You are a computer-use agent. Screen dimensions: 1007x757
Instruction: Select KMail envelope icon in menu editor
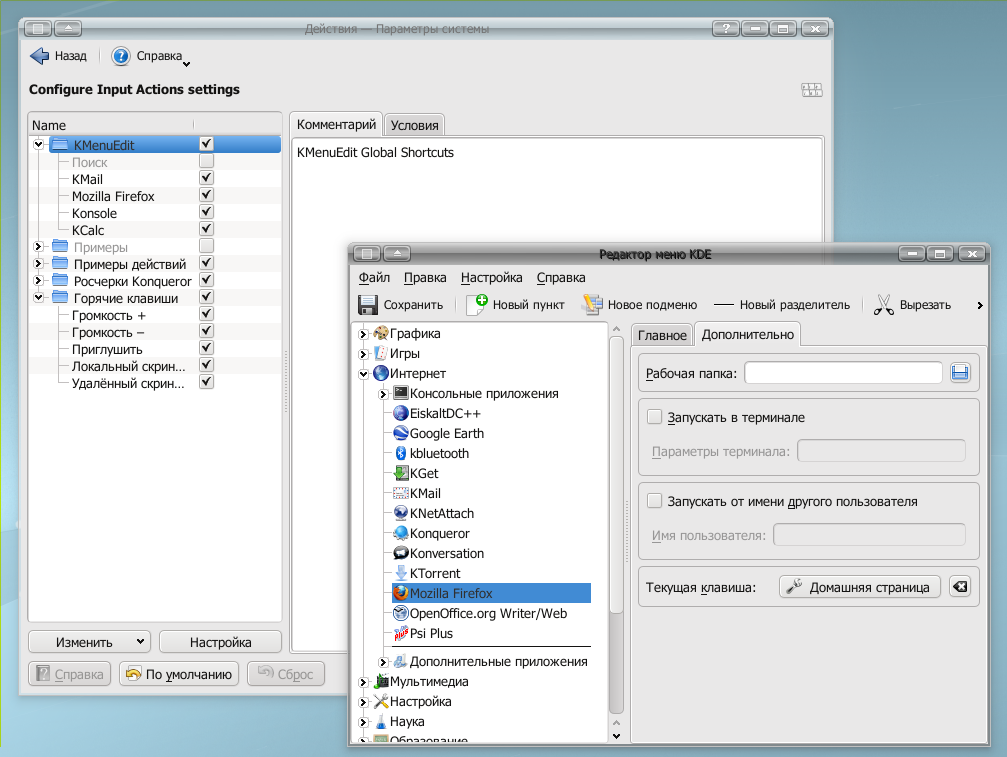coord(401,493)
